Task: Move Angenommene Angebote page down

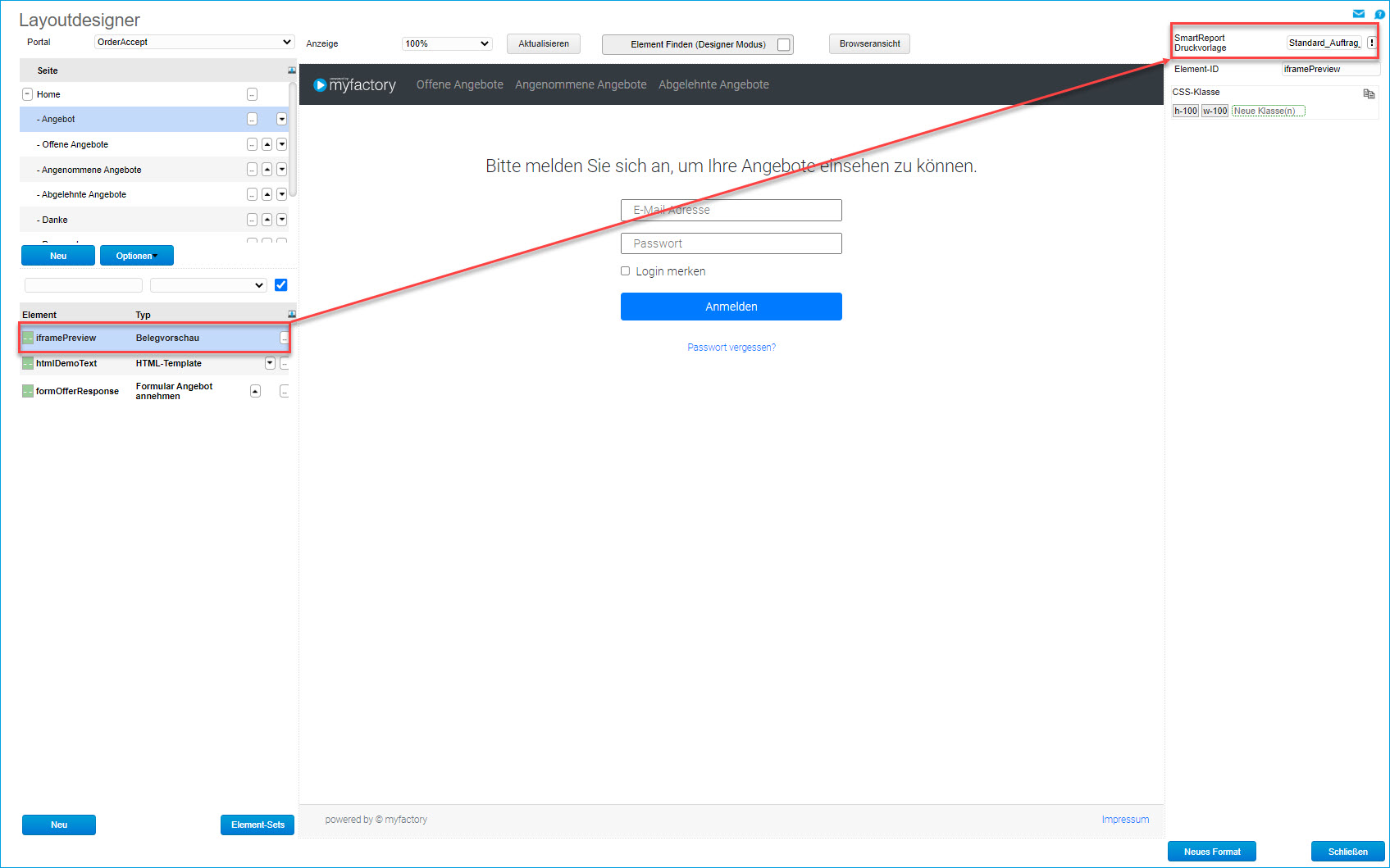Action: [281, 170]
